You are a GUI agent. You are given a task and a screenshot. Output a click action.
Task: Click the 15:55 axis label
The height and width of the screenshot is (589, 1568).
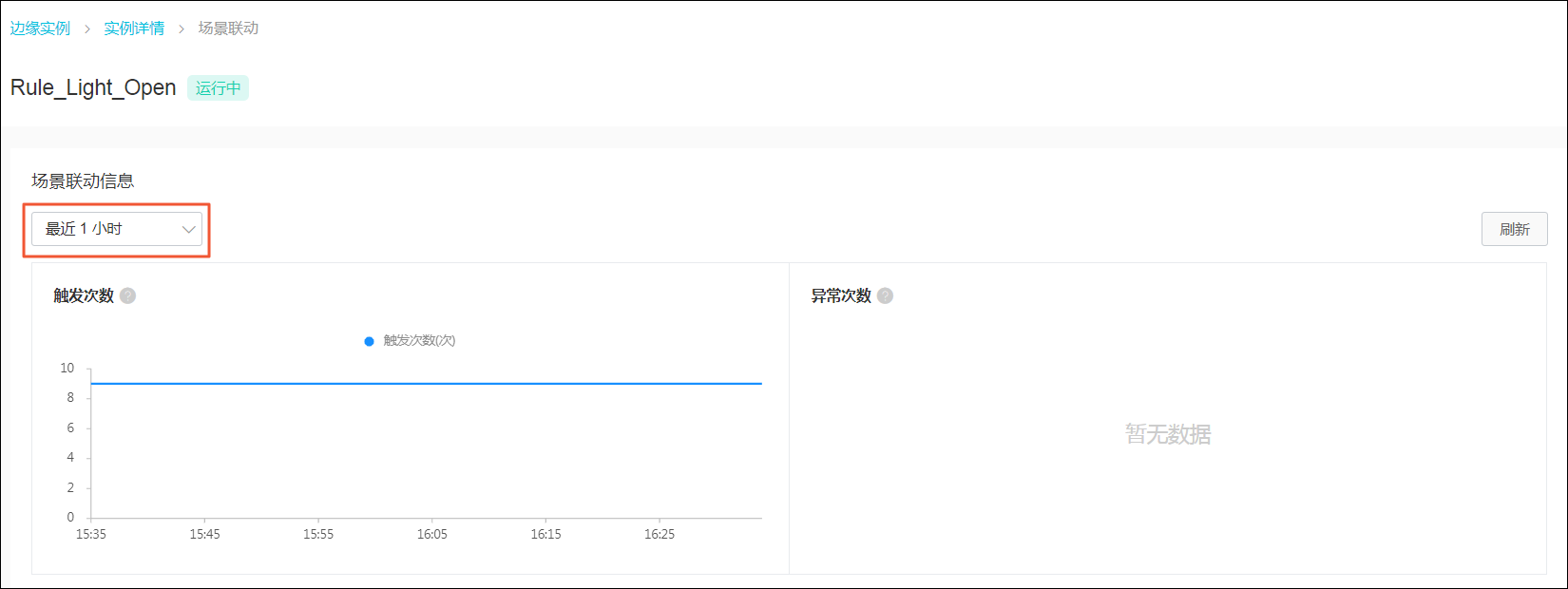click(318, 534)
